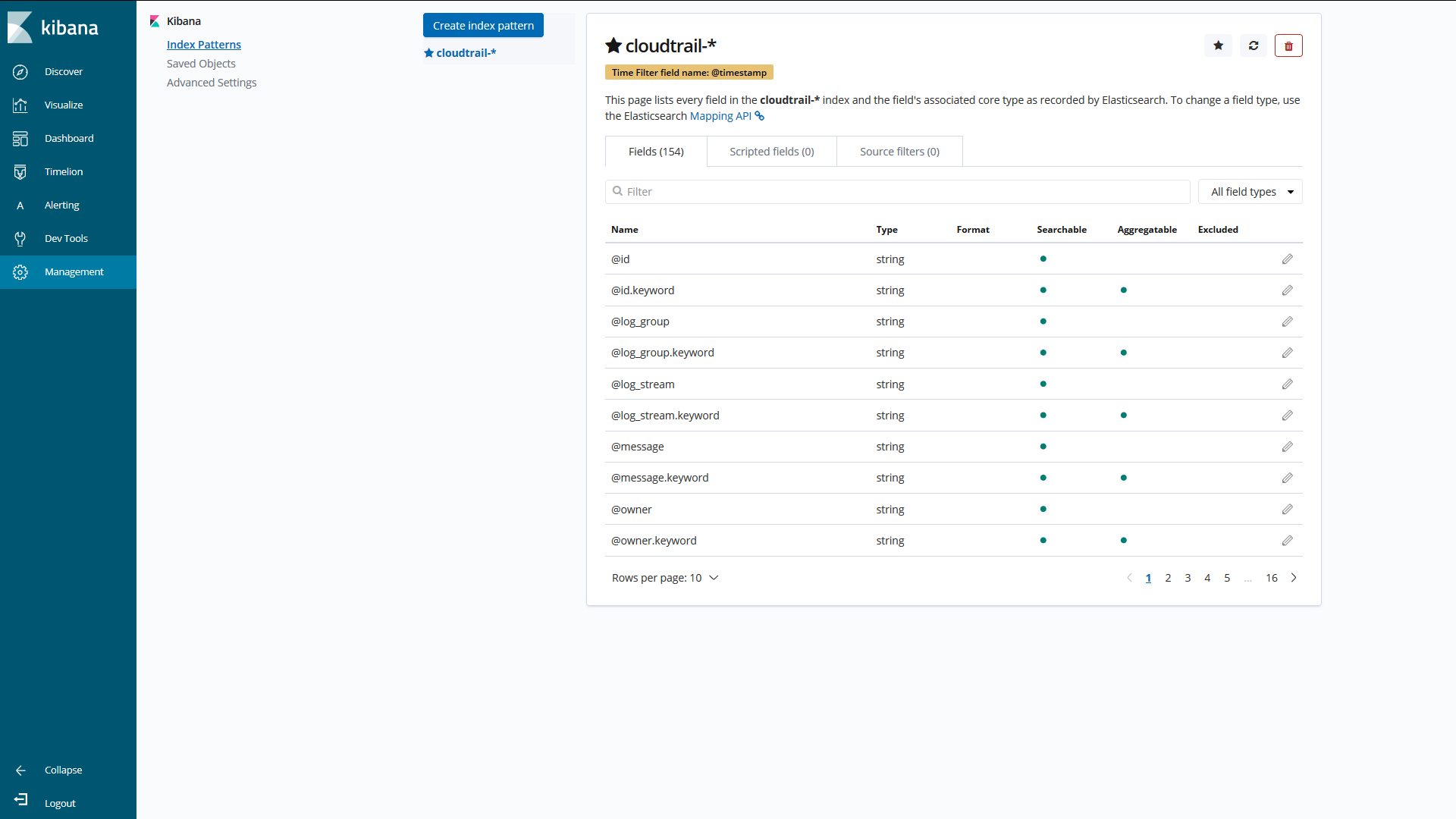The height and width of the screenshot is (819, 1456).
Task: Click inside the field Filter box
Action: point(895,191)
